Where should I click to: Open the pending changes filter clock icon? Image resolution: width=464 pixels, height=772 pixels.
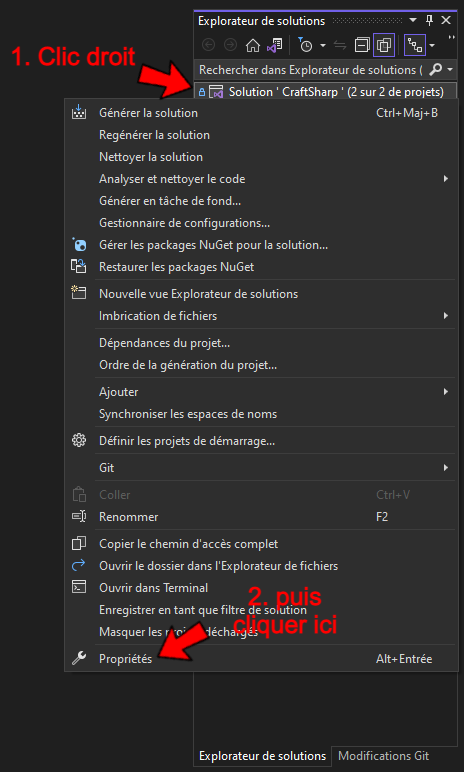coord(305,45)
